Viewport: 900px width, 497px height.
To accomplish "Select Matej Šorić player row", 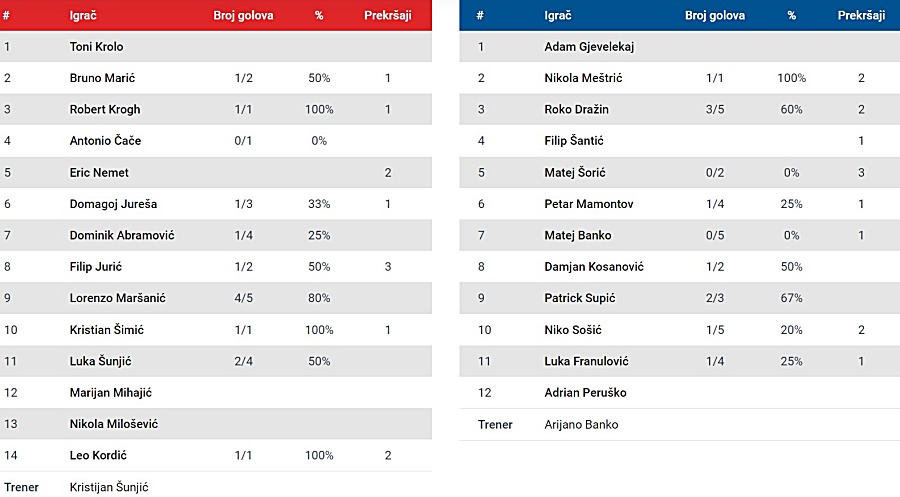I will 680,172.
